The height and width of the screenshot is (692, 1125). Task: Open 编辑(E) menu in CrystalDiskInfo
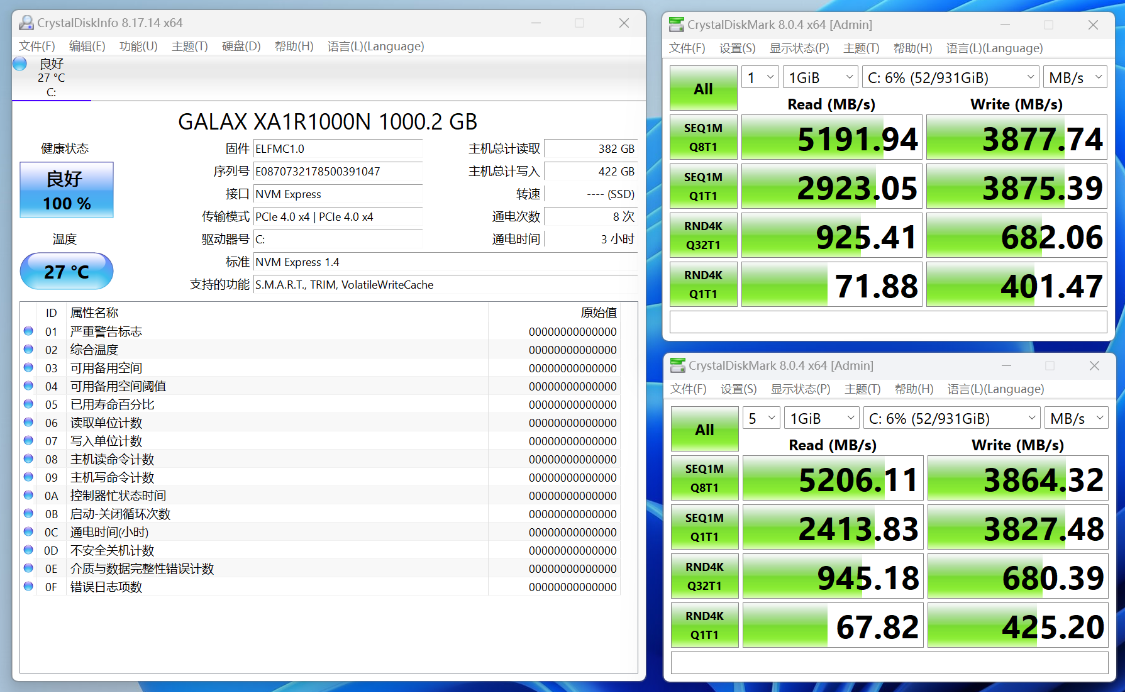87,46
